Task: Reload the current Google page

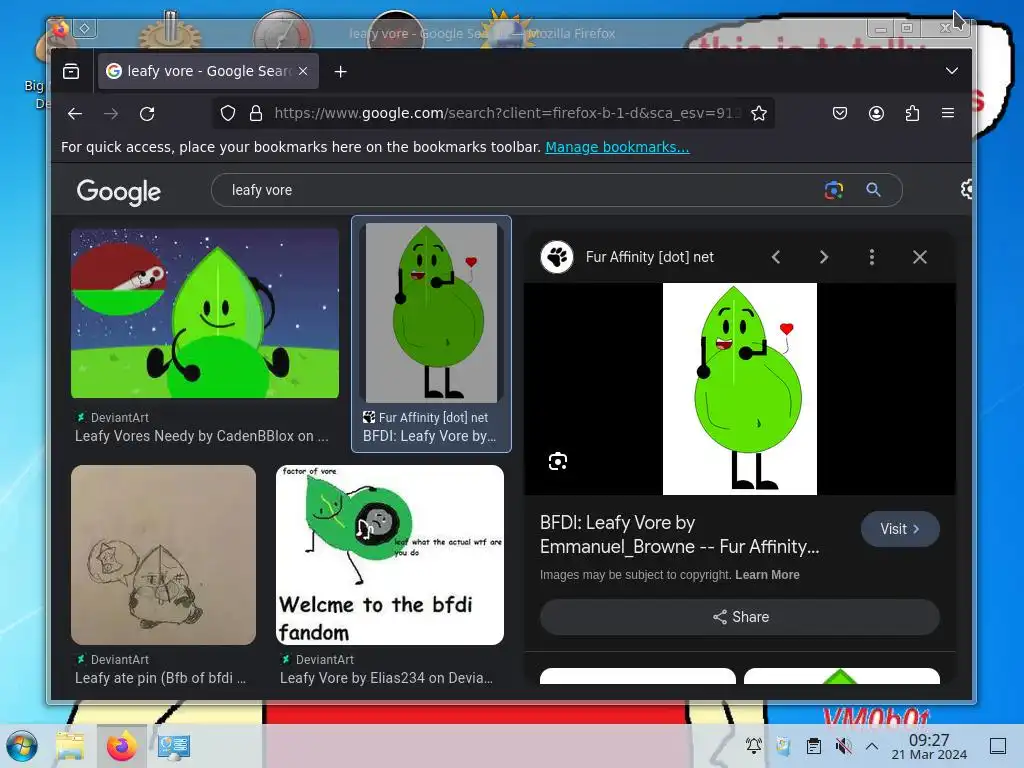Action: tap(147, 114)
